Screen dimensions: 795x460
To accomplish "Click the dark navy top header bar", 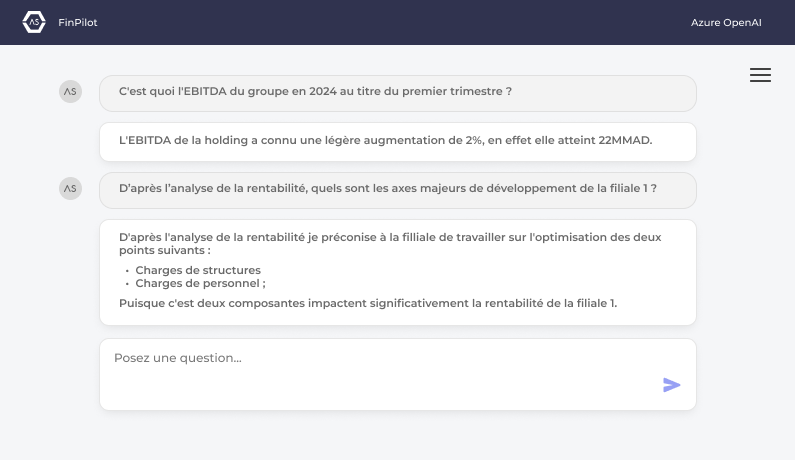I will [x=398, y=22].
